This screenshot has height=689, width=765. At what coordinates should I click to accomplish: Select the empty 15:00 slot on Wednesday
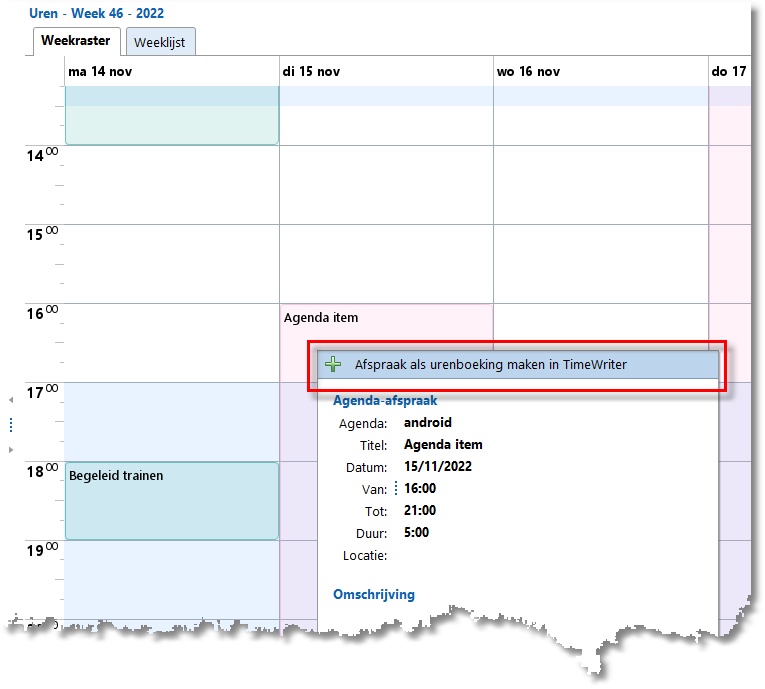tap(600, 263)
